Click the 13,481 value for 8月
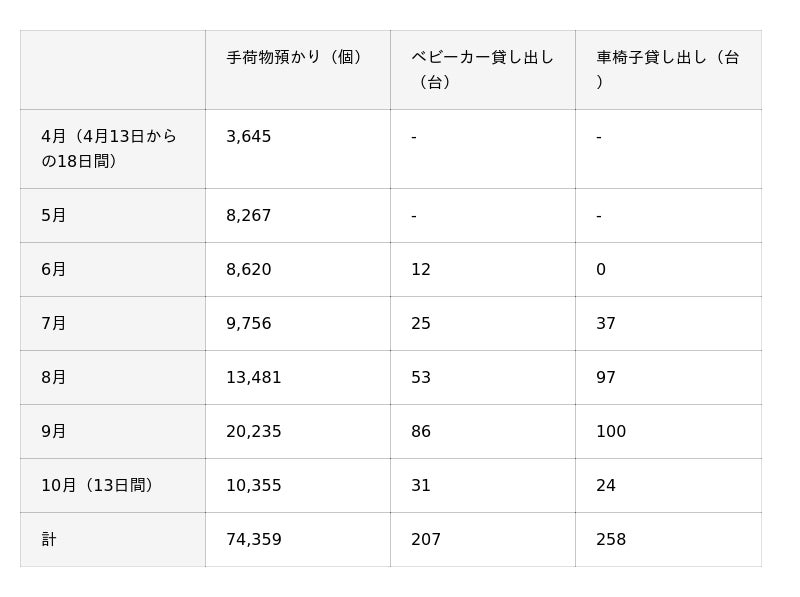Screen dimensions: 800x597 [x=254, y=378]
